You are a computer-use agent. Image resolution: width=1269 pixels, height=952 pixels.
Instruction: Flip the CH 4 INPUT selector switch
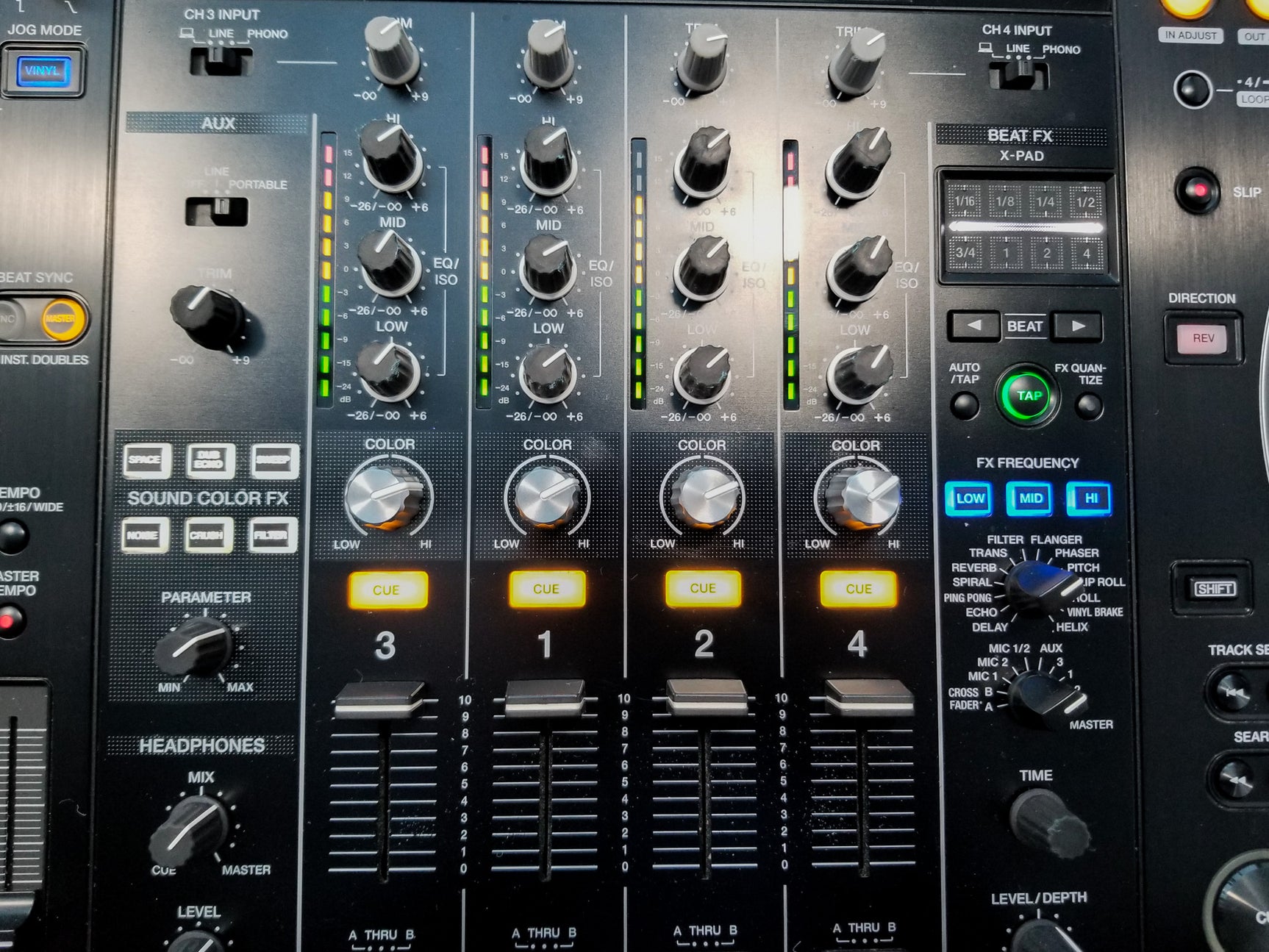[1019, 75]
